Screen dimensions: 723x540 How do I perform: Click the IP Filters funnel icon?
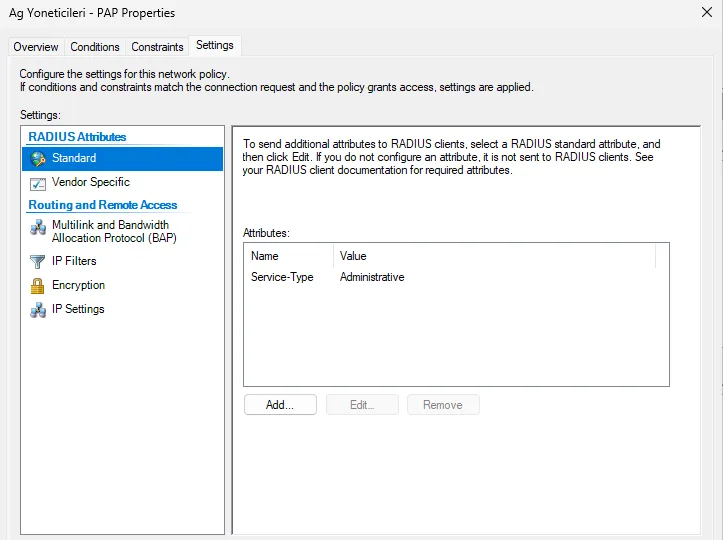[37, 261]
